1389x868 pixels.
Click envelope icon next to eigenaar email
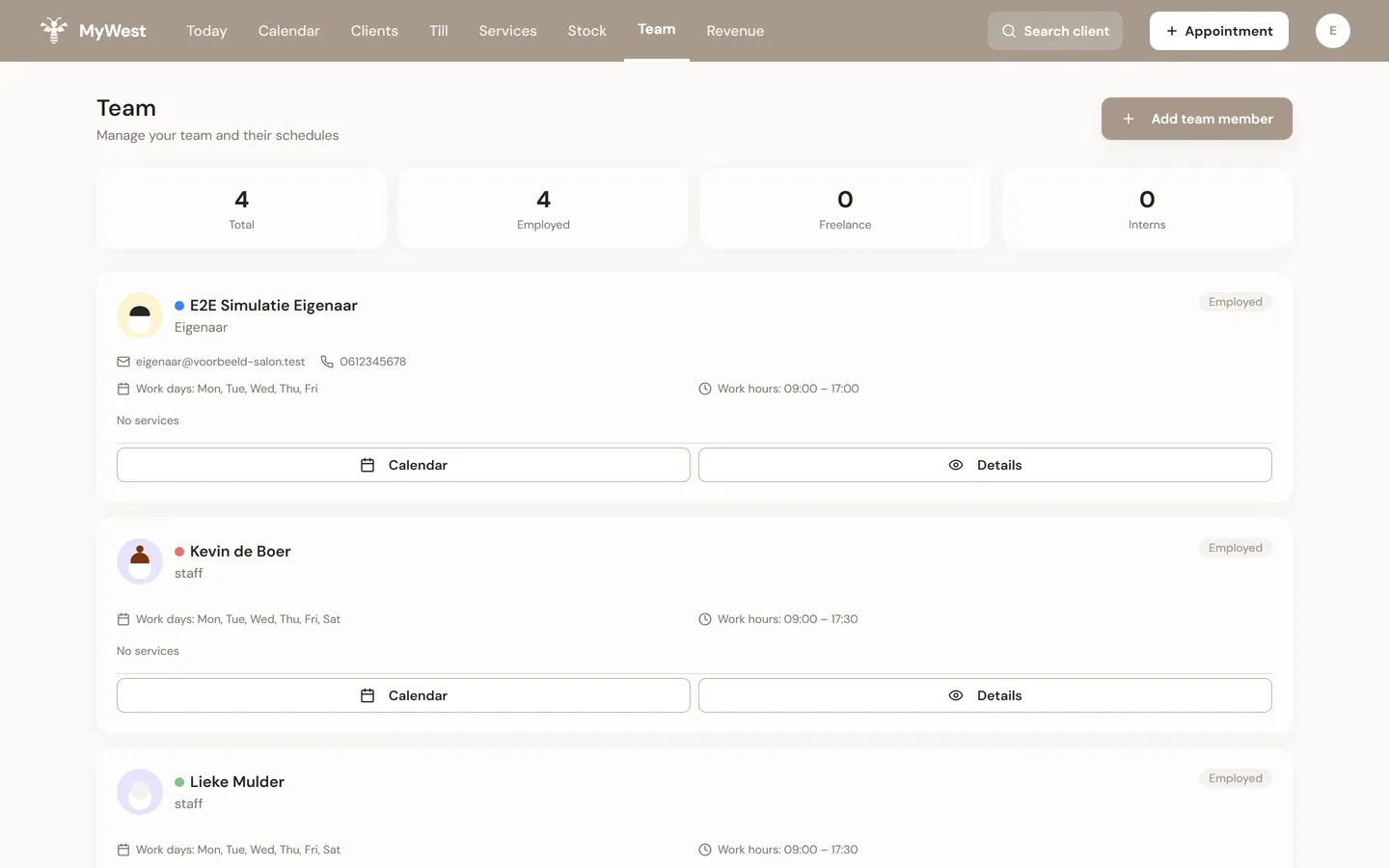tap(123, 362)
